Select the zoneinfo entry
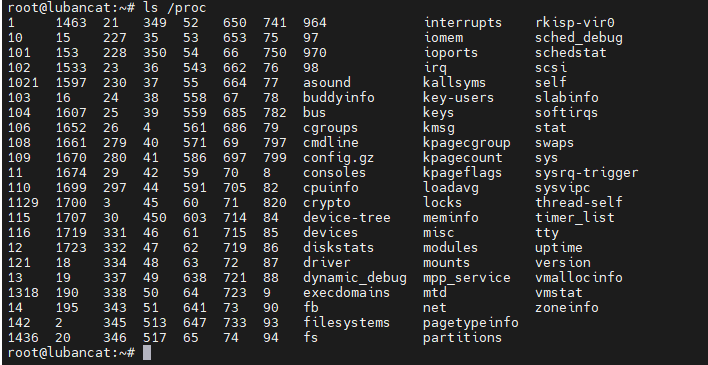Image resolution: width=708 pixels, height=365 pixels. [567, 308]
